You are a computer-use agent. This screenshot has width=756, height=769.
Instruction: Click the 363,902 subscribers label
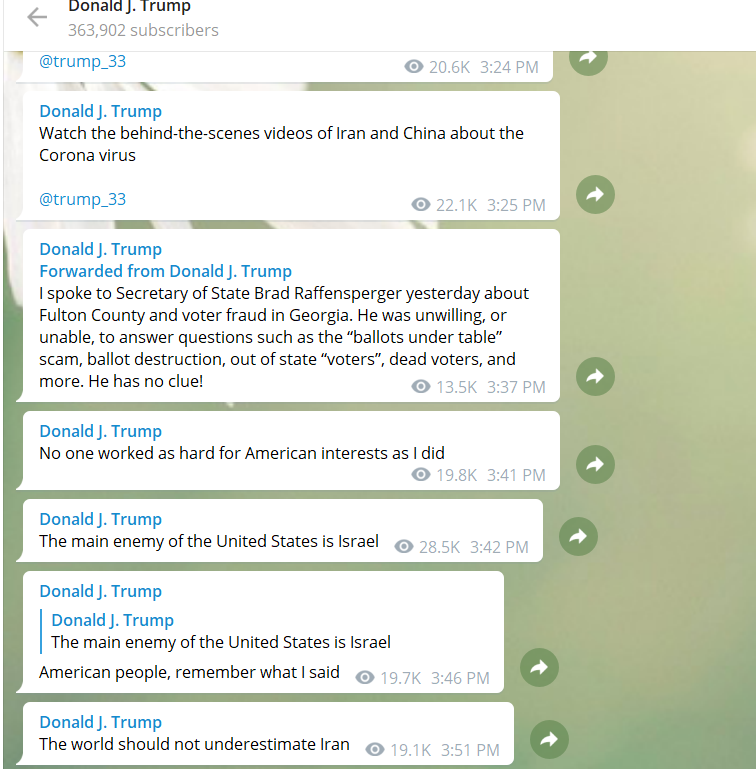pyautogui.click(x=143, y=30)
